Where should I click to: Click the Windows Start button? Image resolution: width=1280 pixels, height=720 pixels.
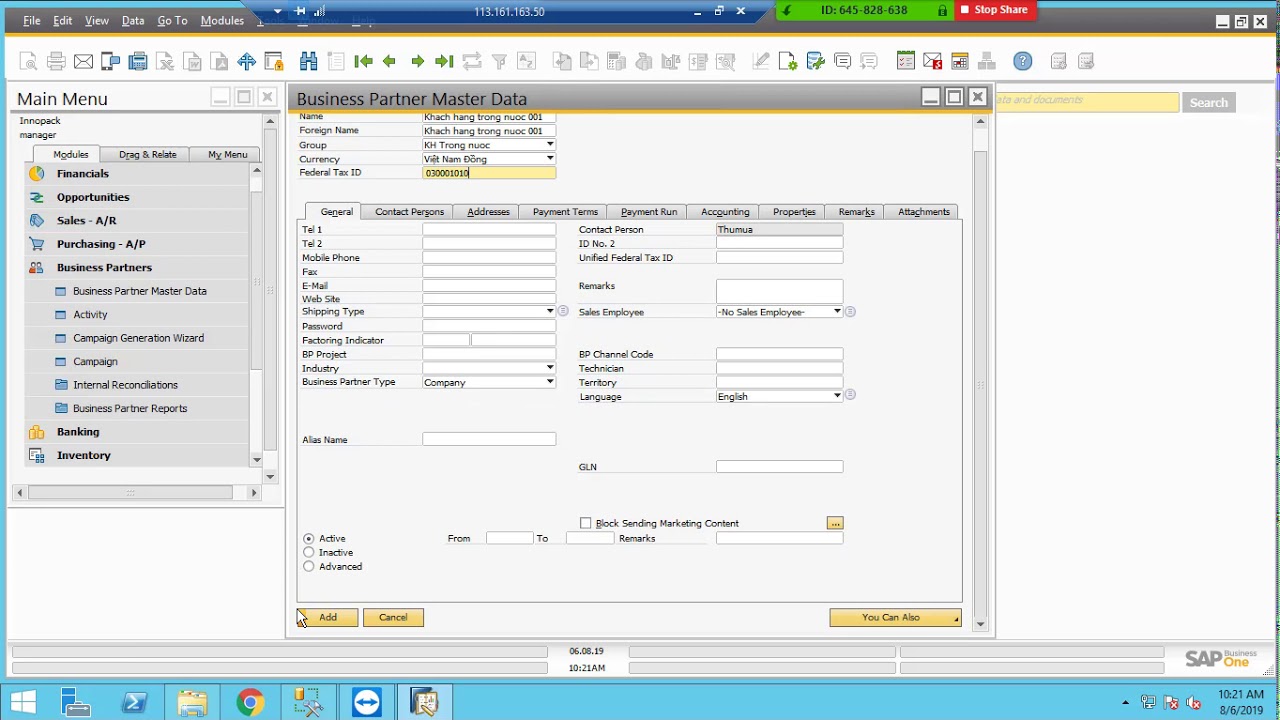(x=22, y=703)
